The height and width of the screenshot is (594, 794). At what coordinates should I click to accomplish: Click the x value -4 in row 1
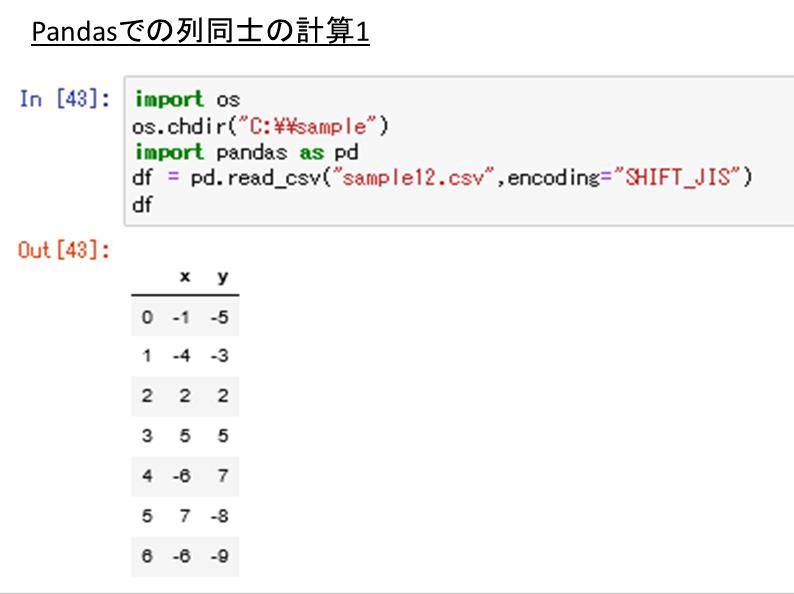[x=181, y=356]
